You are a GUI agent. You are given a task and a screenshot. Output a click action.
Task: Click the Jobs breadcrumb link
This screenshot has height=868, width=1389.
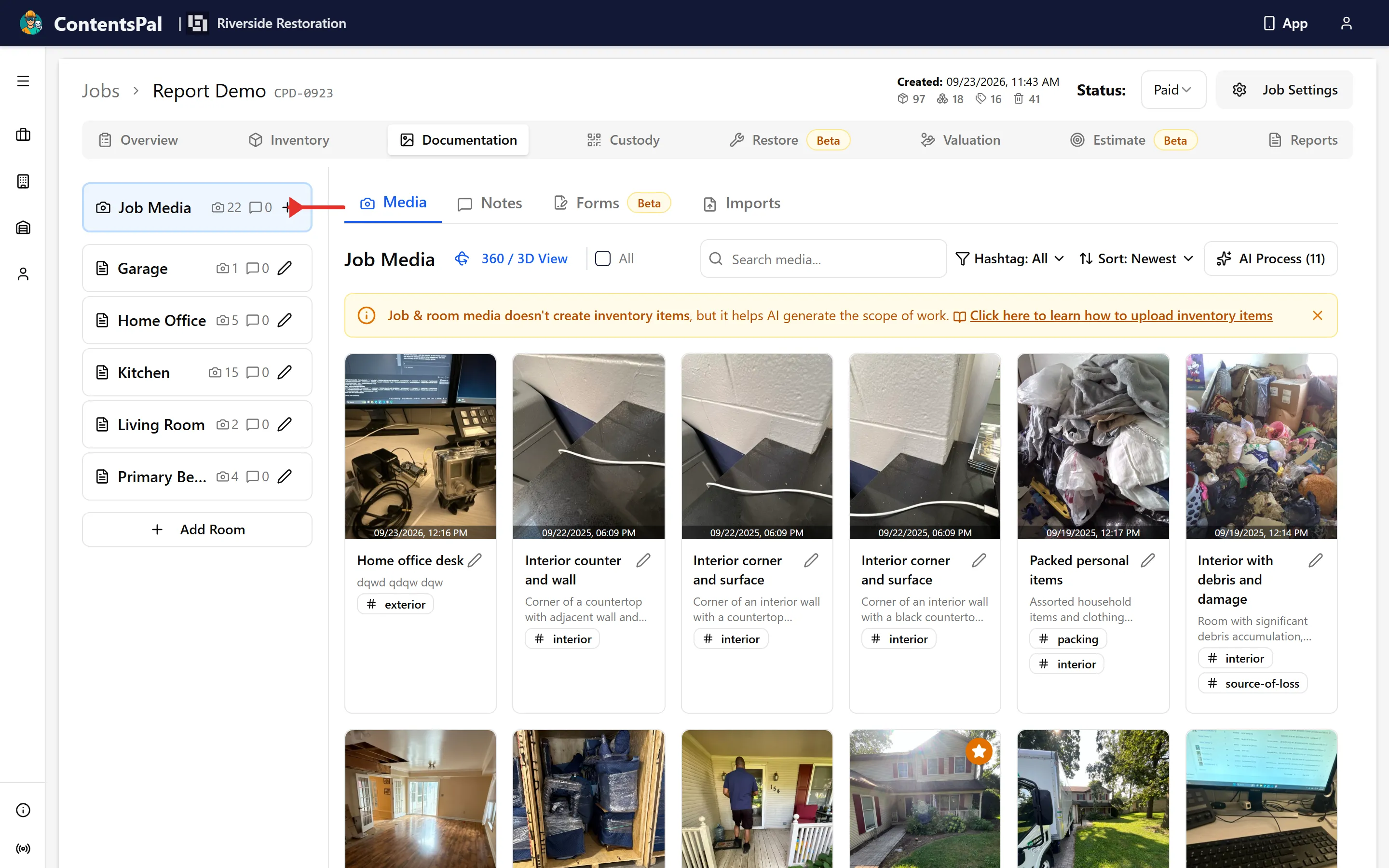(x=100, y=91)
